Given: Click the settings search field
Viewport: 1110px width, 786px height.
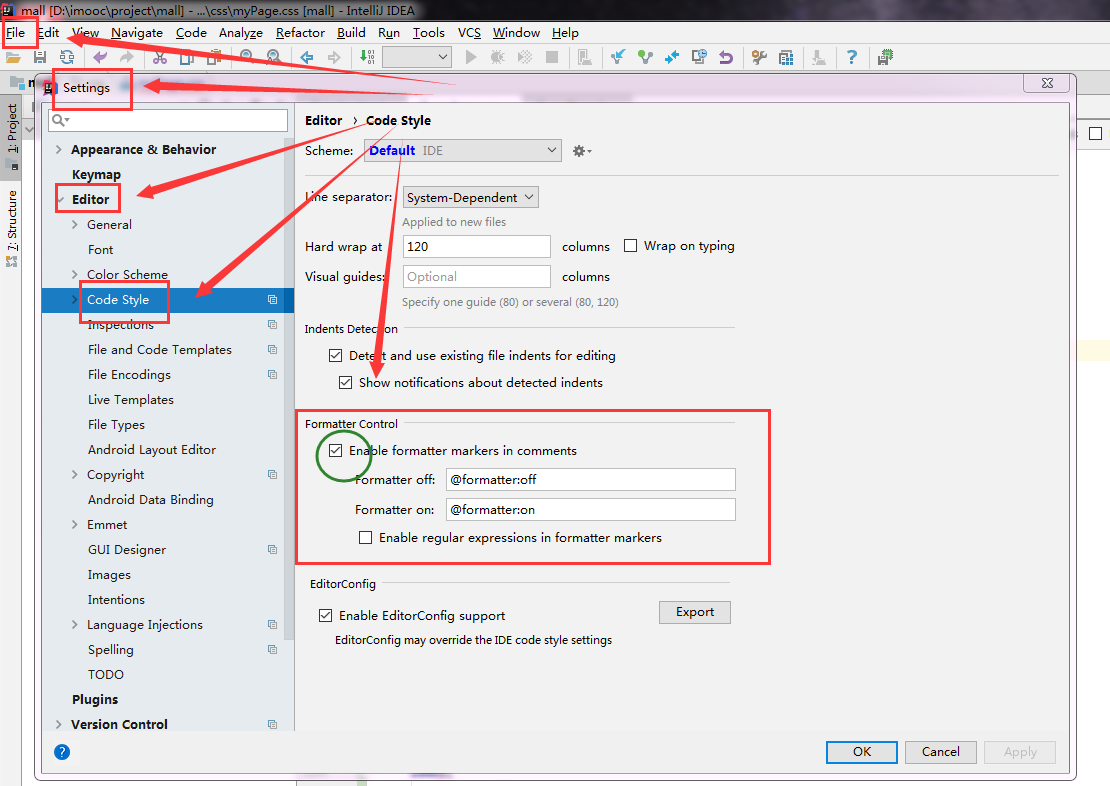Looking at the screenshot, I should coord(168,120).
